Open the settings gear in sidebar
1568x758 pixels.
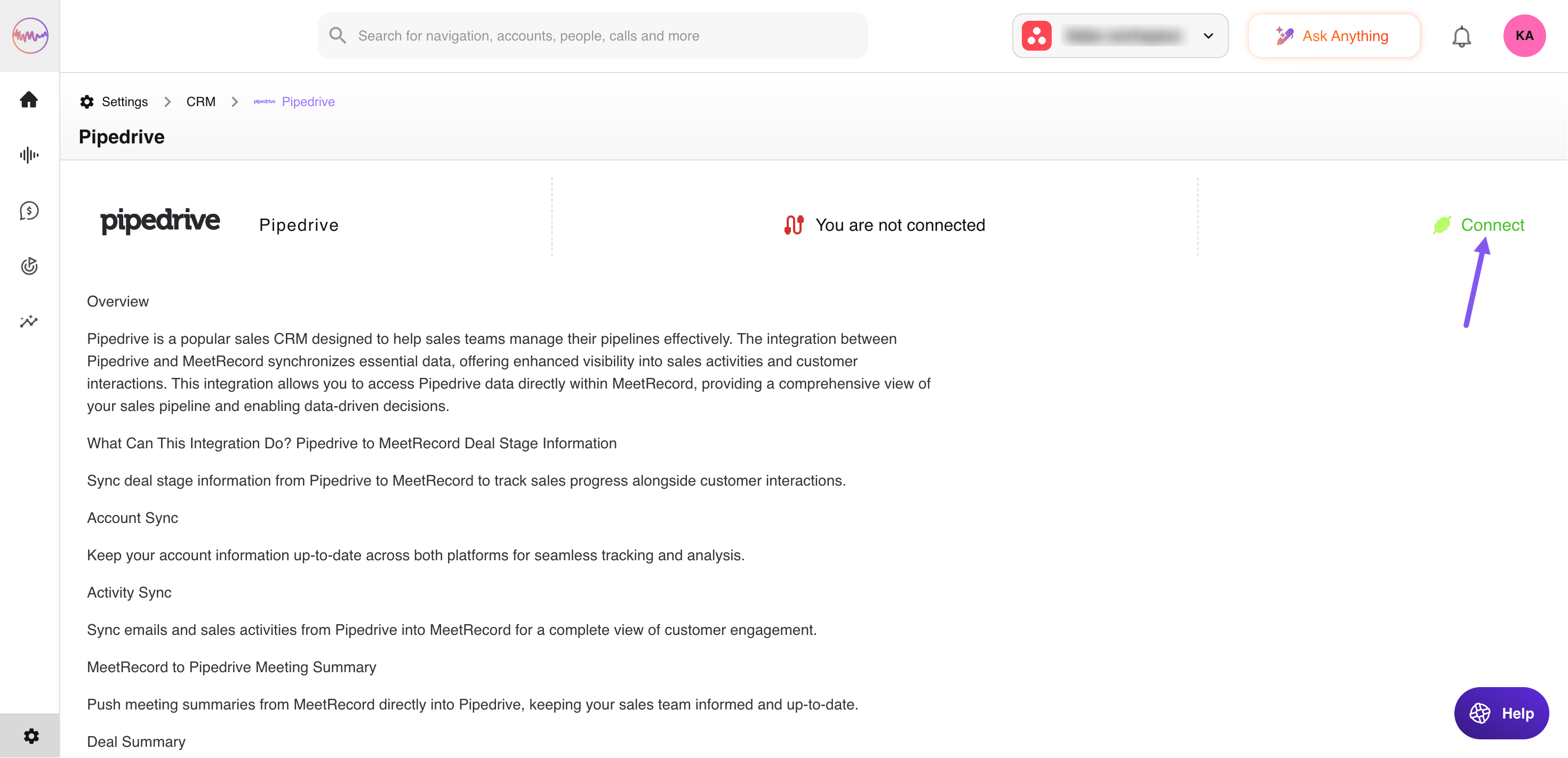[x=31, y=736]
